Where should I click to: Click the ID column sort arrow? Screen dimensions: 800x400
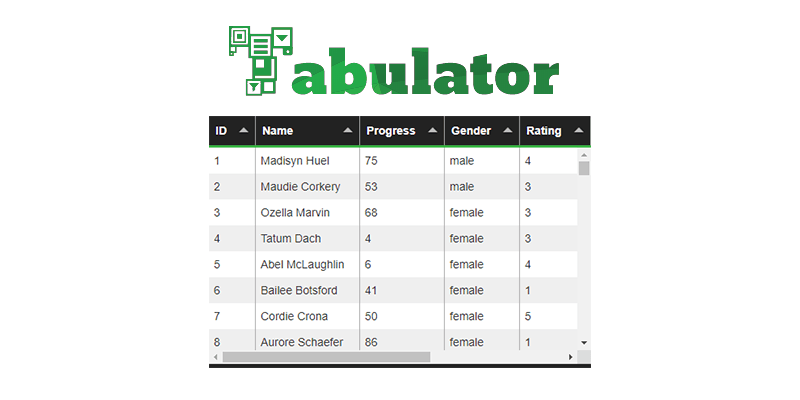pos(243,131)
